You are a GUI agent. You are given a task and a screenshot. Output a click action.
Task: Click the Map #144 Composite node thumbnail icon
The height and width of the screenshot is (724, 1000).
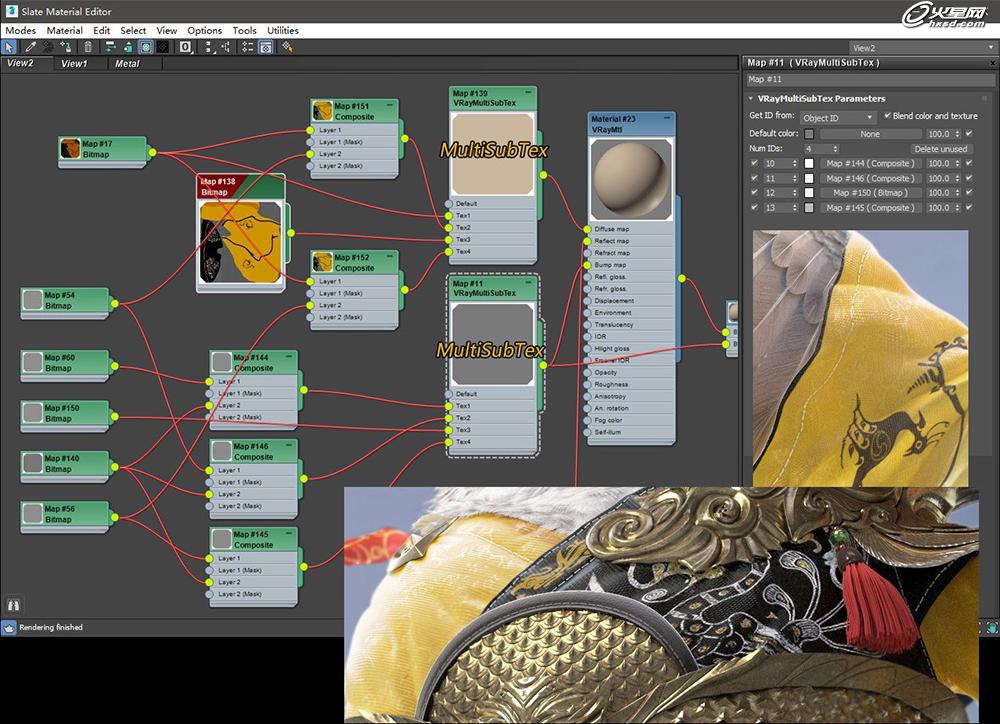tap(221, 362)
